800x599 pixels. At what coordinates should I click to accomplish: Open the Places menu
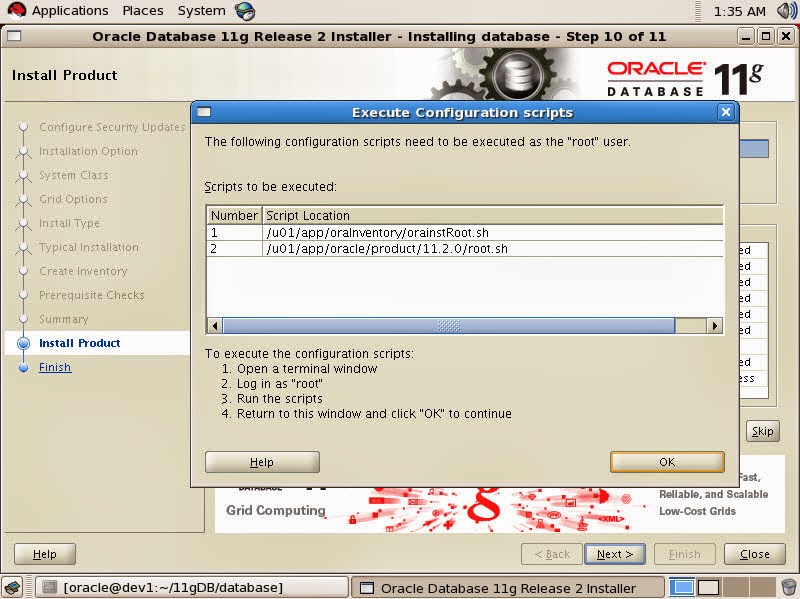[143, 11]
